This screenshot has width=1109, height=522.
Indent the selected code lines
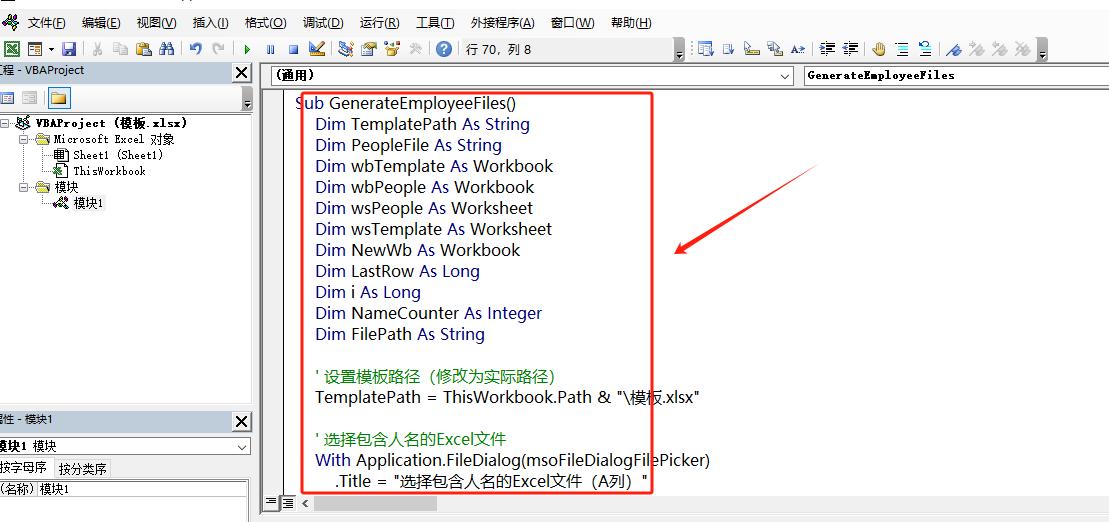click(x=827, y=49)
